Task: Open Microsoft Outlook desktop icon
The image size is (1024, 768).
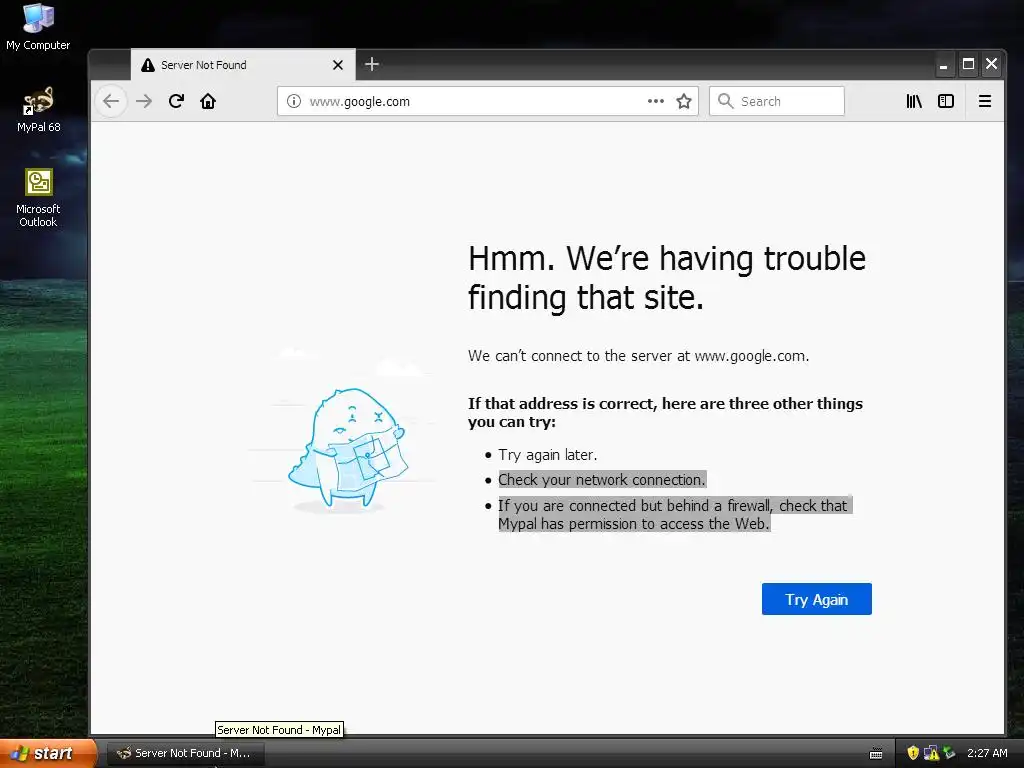Action: click(x=38, y=198)
